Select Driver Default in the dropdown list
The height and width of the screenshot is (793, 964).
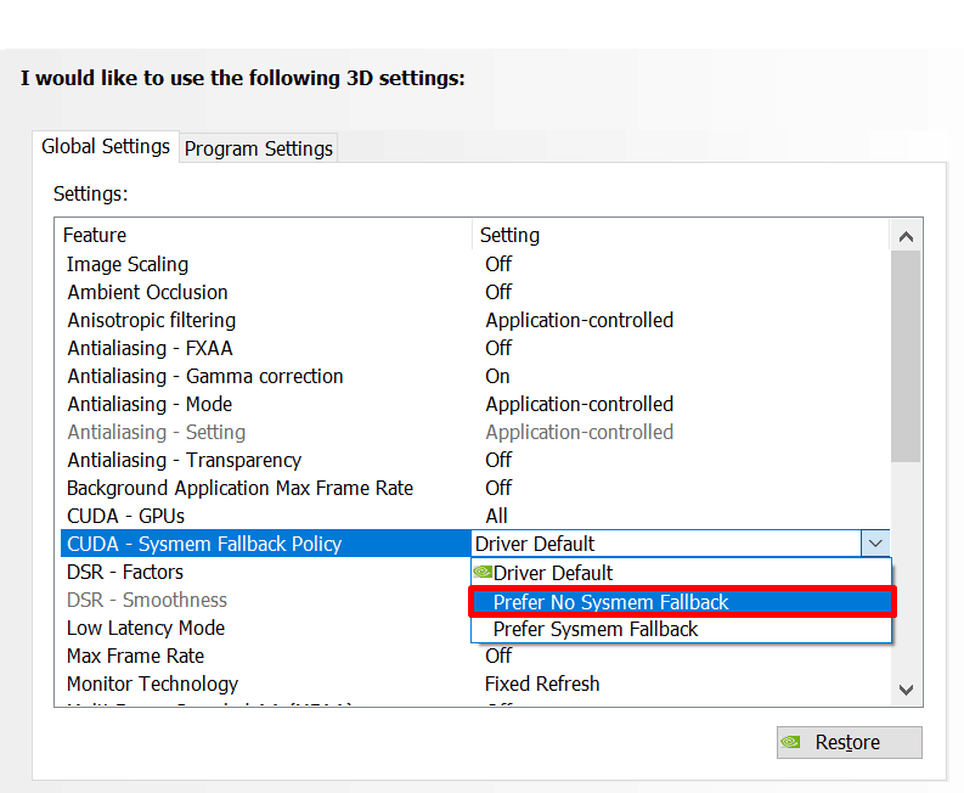(x=681, y=573)
